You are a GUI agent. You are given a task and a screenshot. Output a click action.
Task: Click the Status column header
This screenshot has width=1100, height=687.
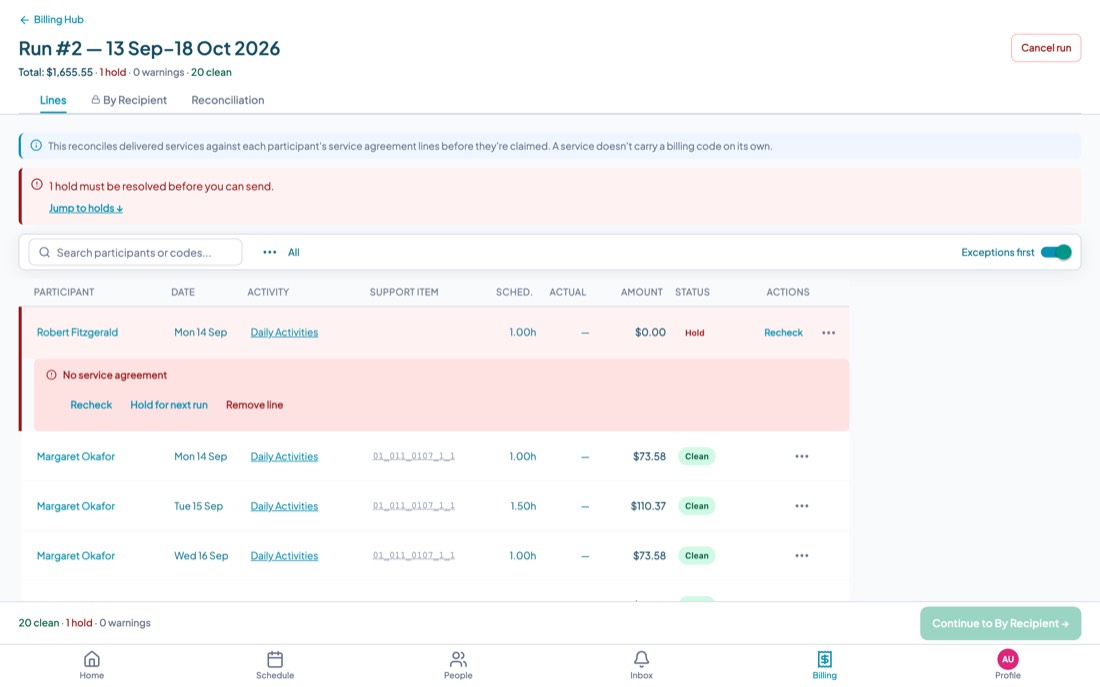pos(692,292)
